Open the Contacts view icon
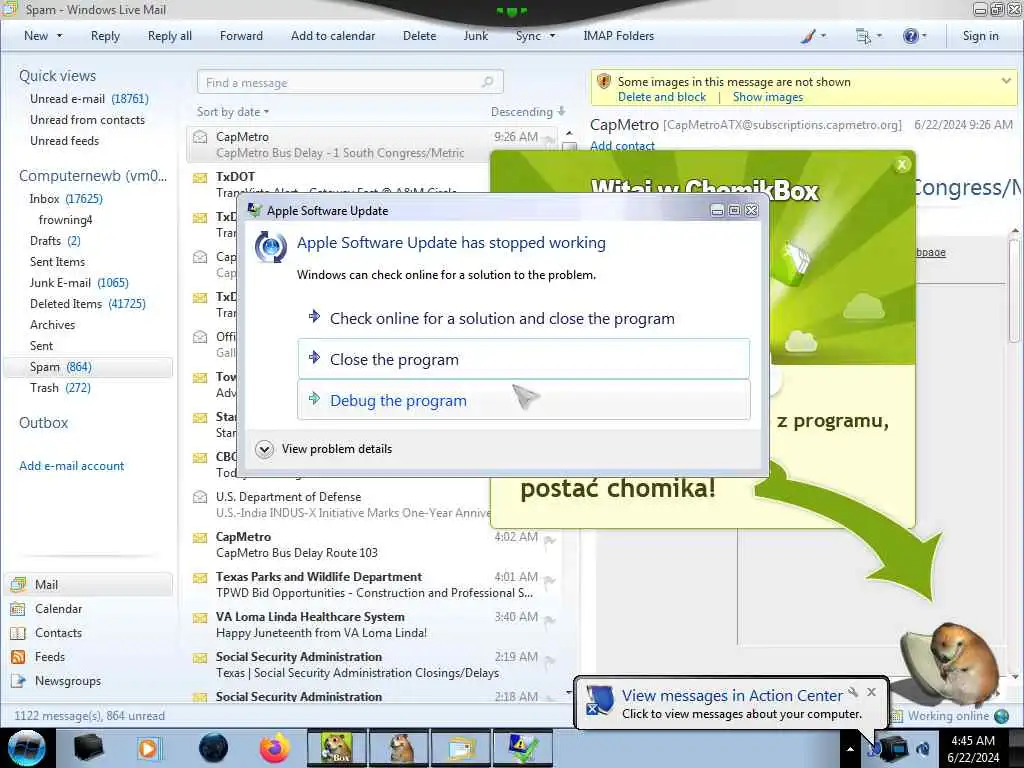The height and width of the screenshot is (768, 1024). pos(18,633)
